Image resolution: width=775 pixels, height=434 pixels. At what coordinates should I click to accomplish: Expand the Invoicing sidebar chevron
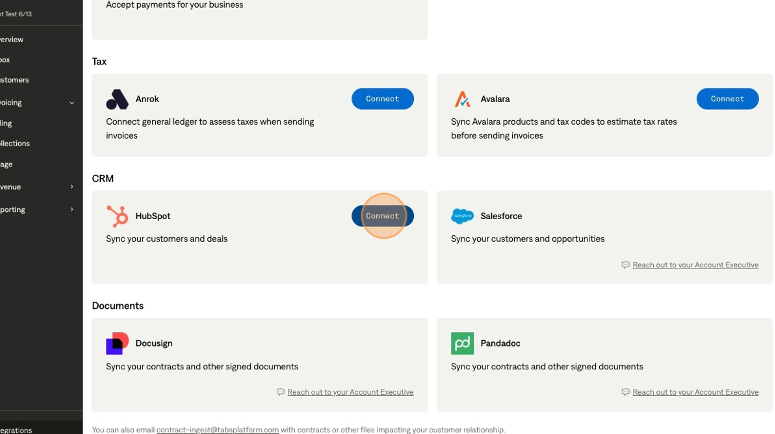point(72,103)
